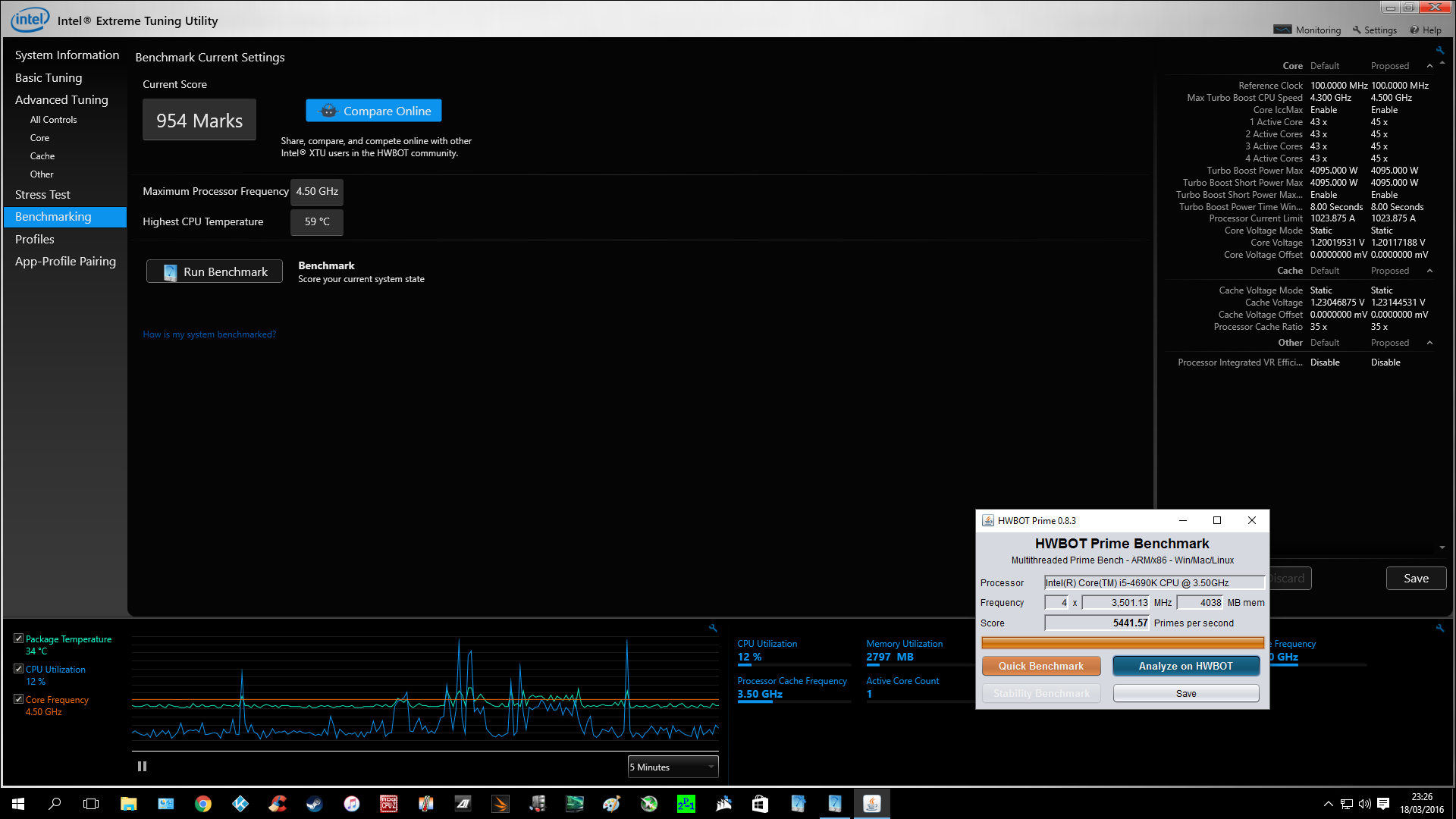Show hidden system tray icons
Viewport: 1456px width, 819px height.
[x=1328, y=804]
